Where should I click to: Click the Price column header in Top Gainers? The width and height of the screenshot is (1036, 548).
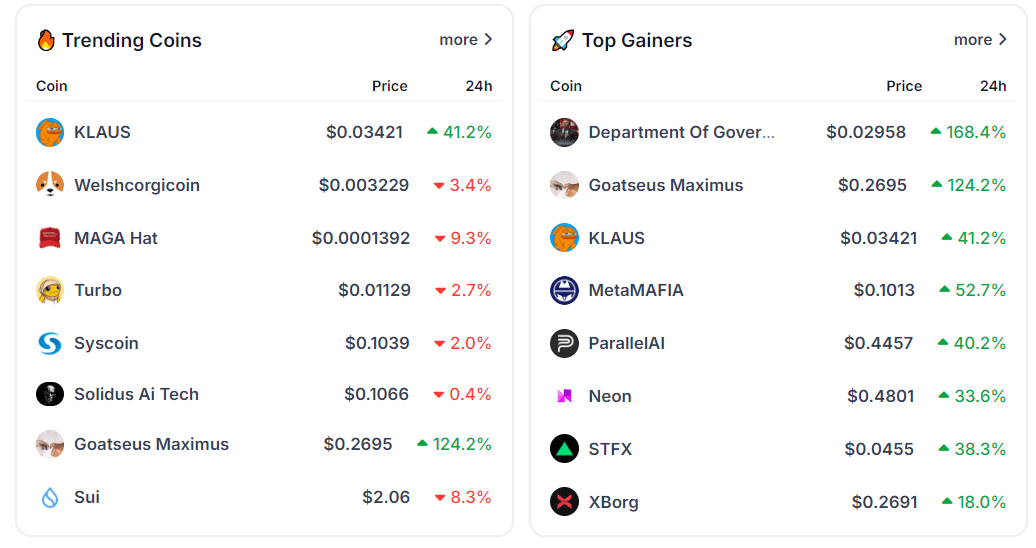pos(904,86)
